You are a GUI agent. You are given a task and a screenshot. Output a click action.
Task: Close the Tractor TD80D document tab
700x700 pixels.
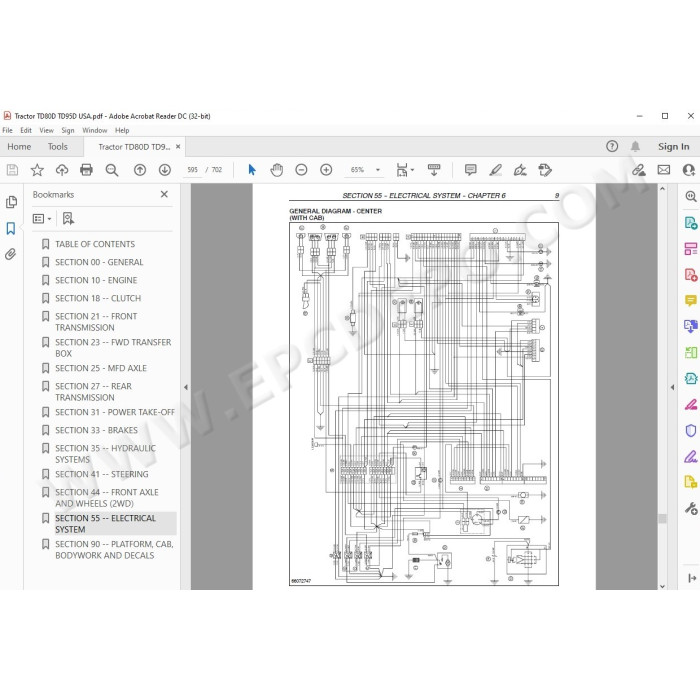pos(178,146)
